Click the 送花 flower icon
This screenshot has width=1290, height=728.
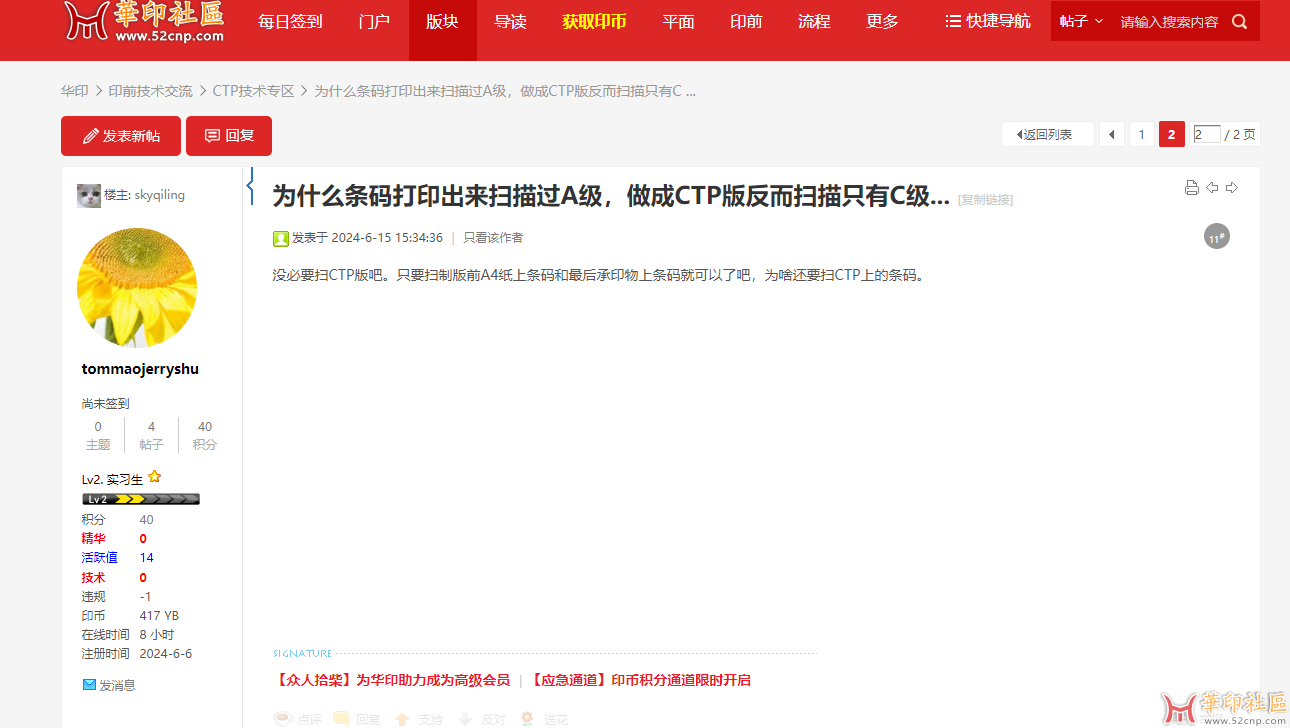coord(527,719)
